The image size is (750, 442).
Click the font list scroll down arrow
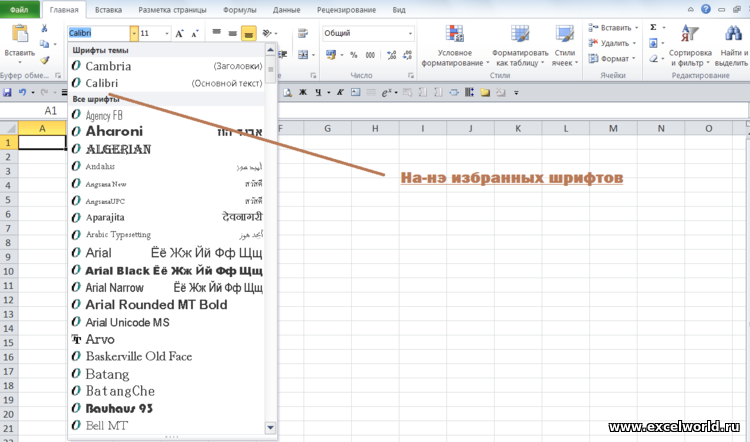click(270, 427)
